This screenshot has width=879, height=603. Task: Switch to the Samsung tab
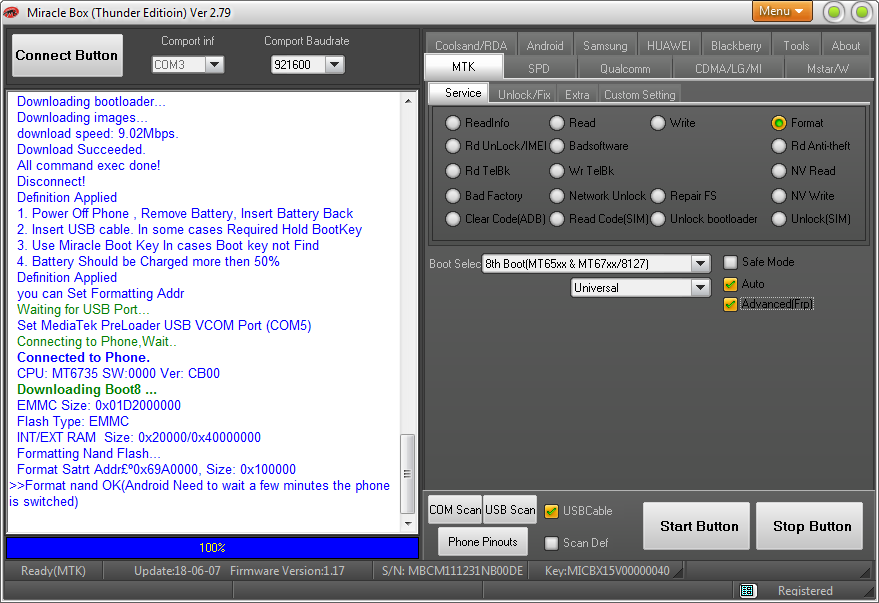pyautogui.click(x=605, y=45)
